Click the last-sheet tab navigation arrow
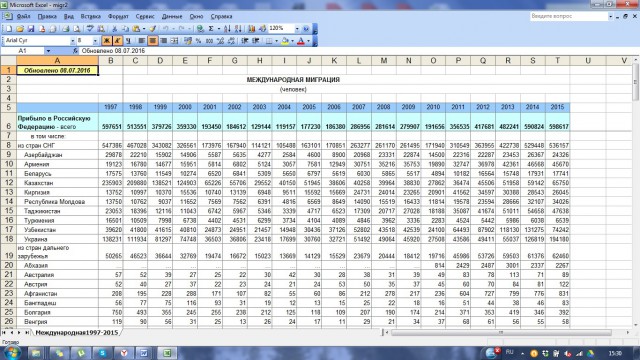The height and width of the screenshot is (360, 640). click(27, 333)
